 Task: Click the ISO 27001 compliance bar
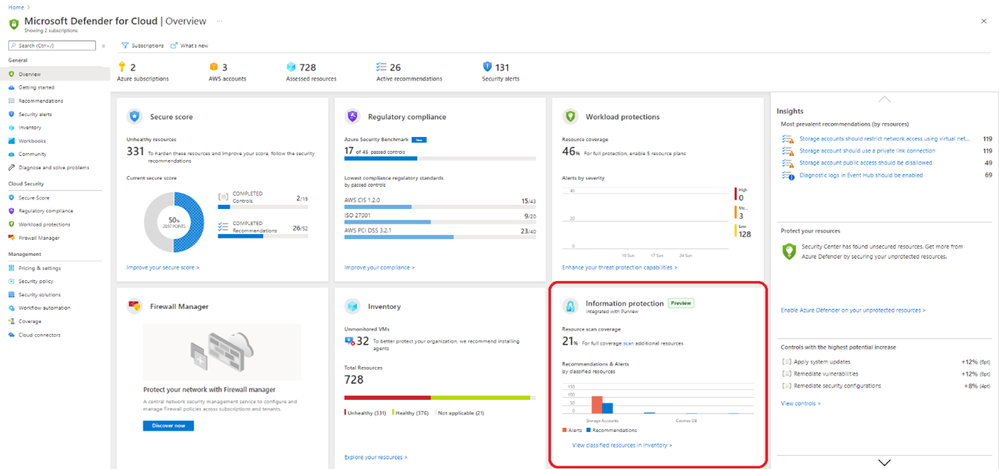pyautogui.click(x=440, y=222)
